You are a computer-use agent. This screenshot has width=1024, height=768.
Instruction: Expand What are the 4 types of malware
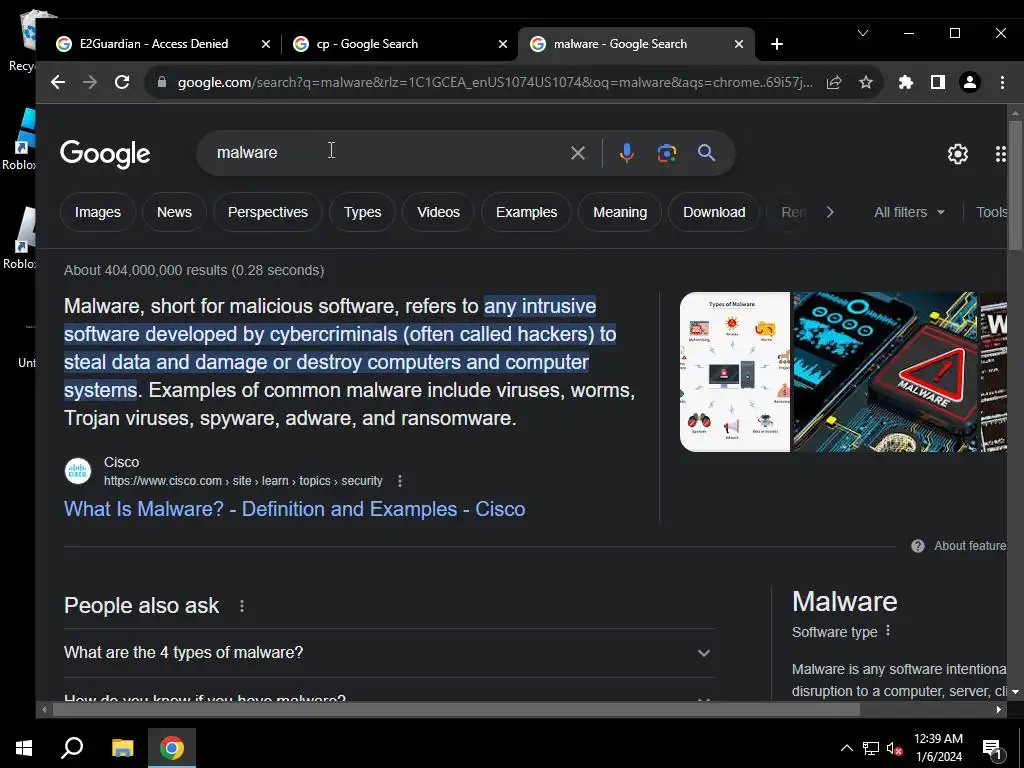pos(390,652)
